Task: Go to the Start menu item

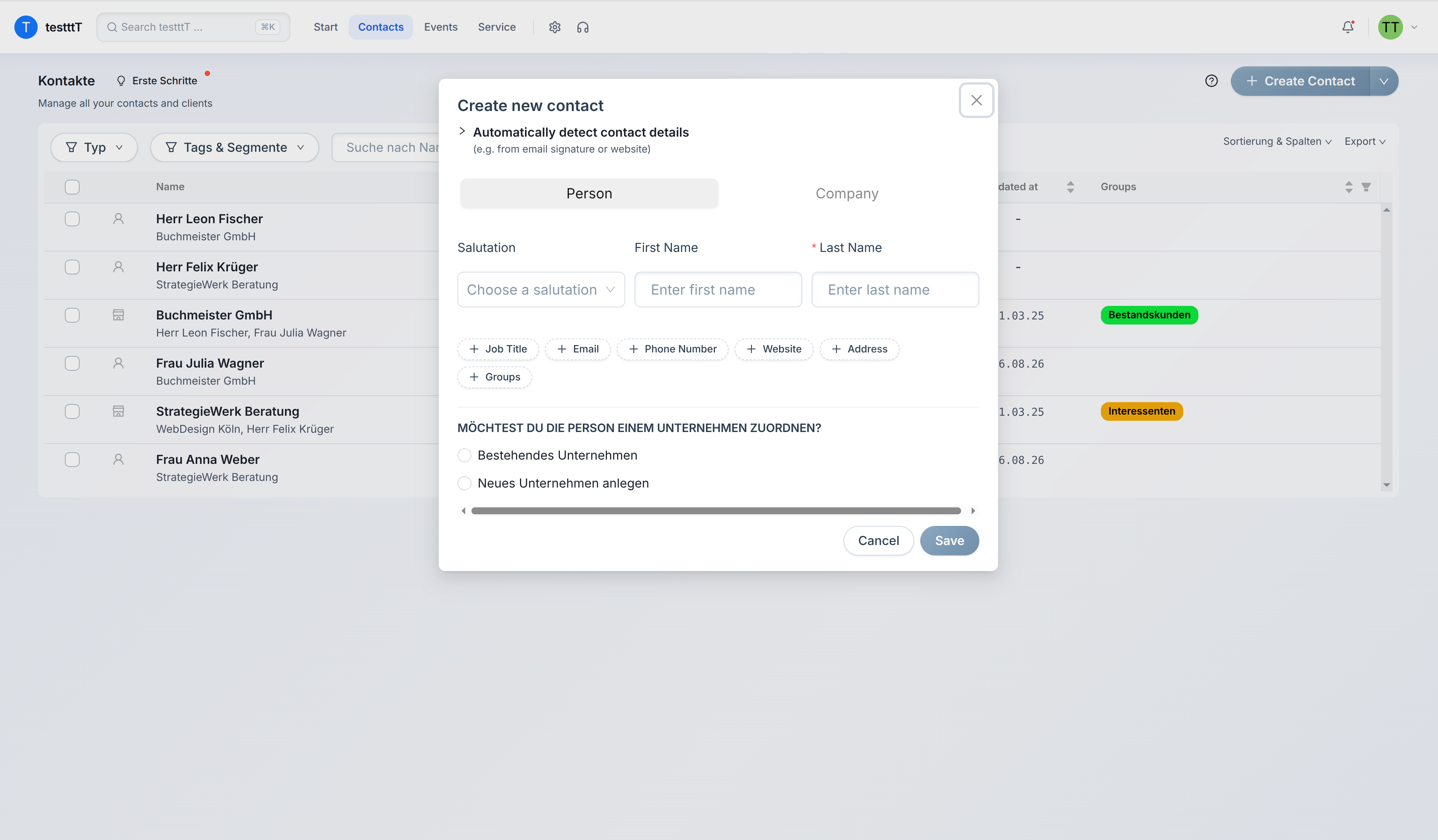Action: [325, 27]
